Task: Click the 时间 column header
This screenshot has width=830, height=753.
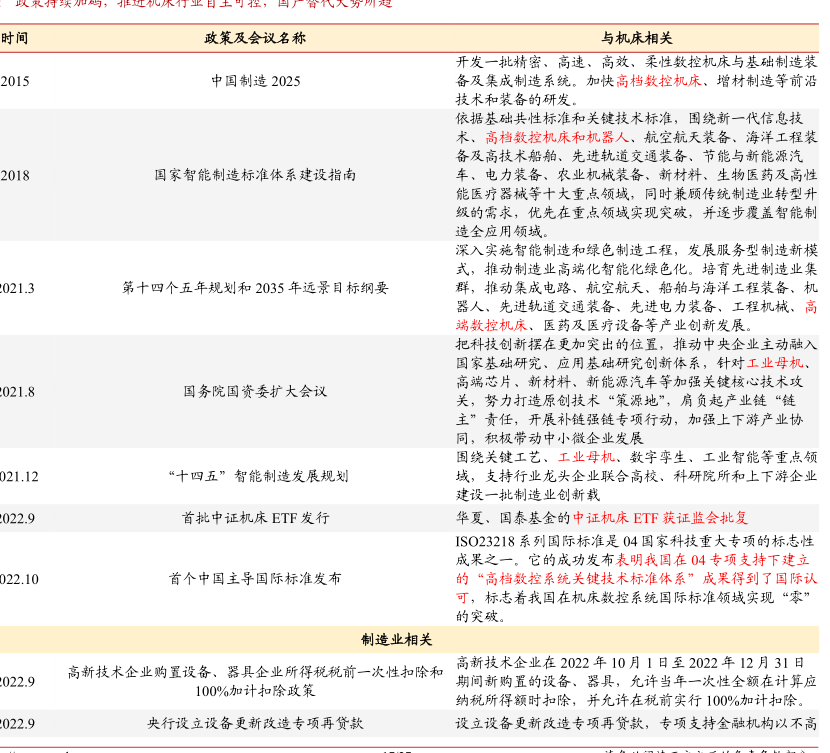Action: click(x=14, y=38)
